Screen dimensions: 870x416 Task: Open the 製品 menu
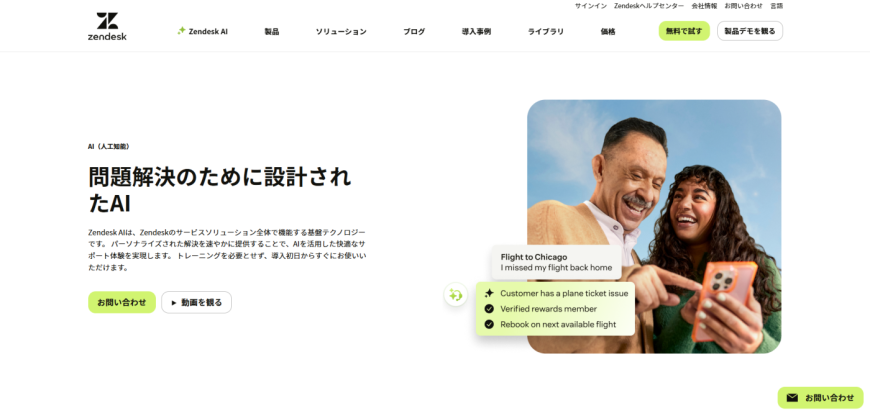[x=272, y=32]
